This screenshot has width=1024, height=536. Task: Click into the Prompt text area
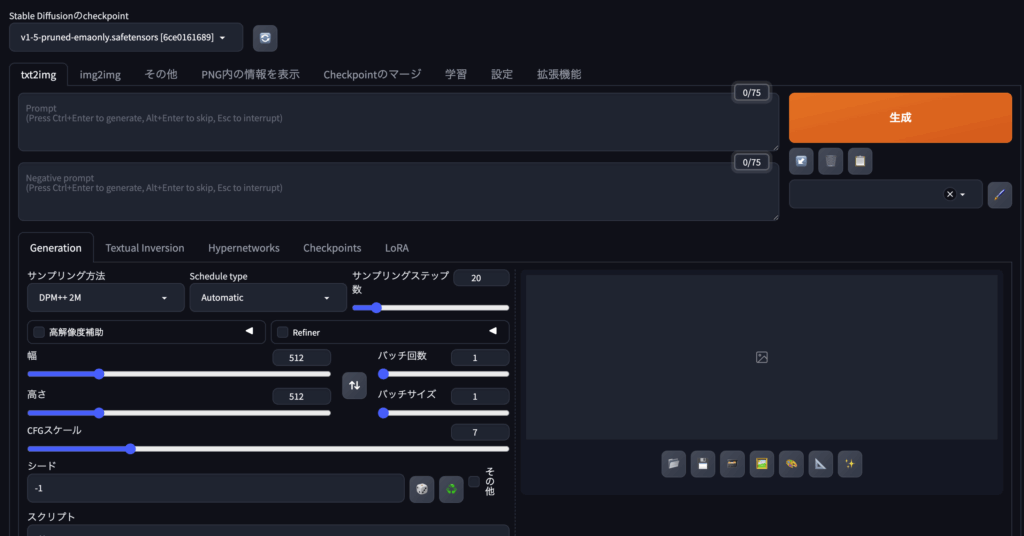coord(398,122)
